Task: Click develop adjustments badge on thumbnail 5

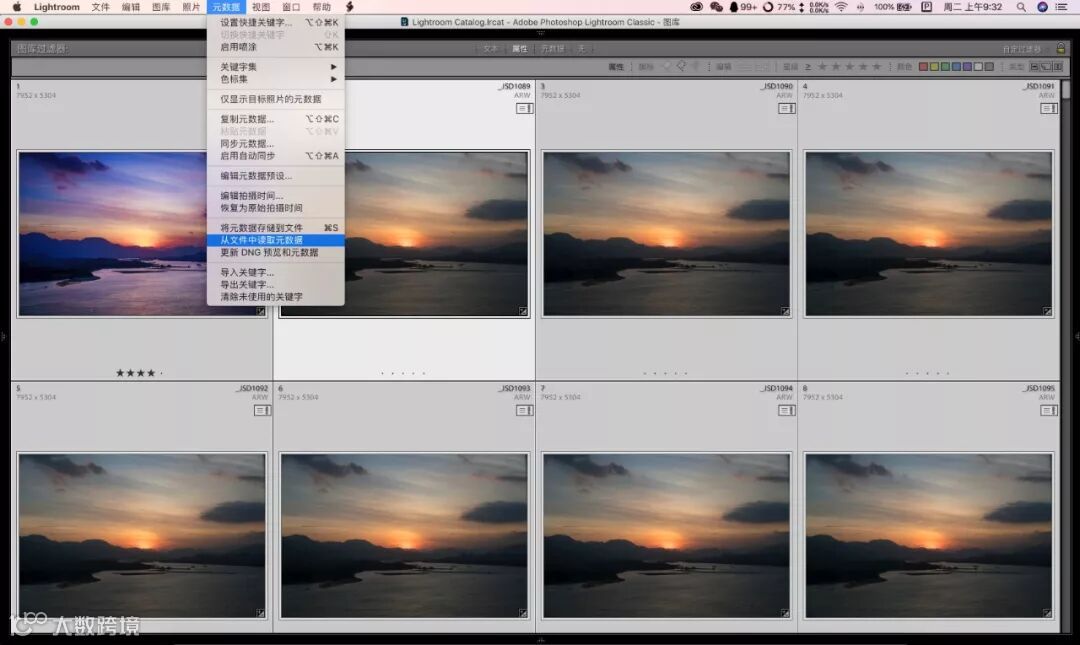Action: point(260,613)
